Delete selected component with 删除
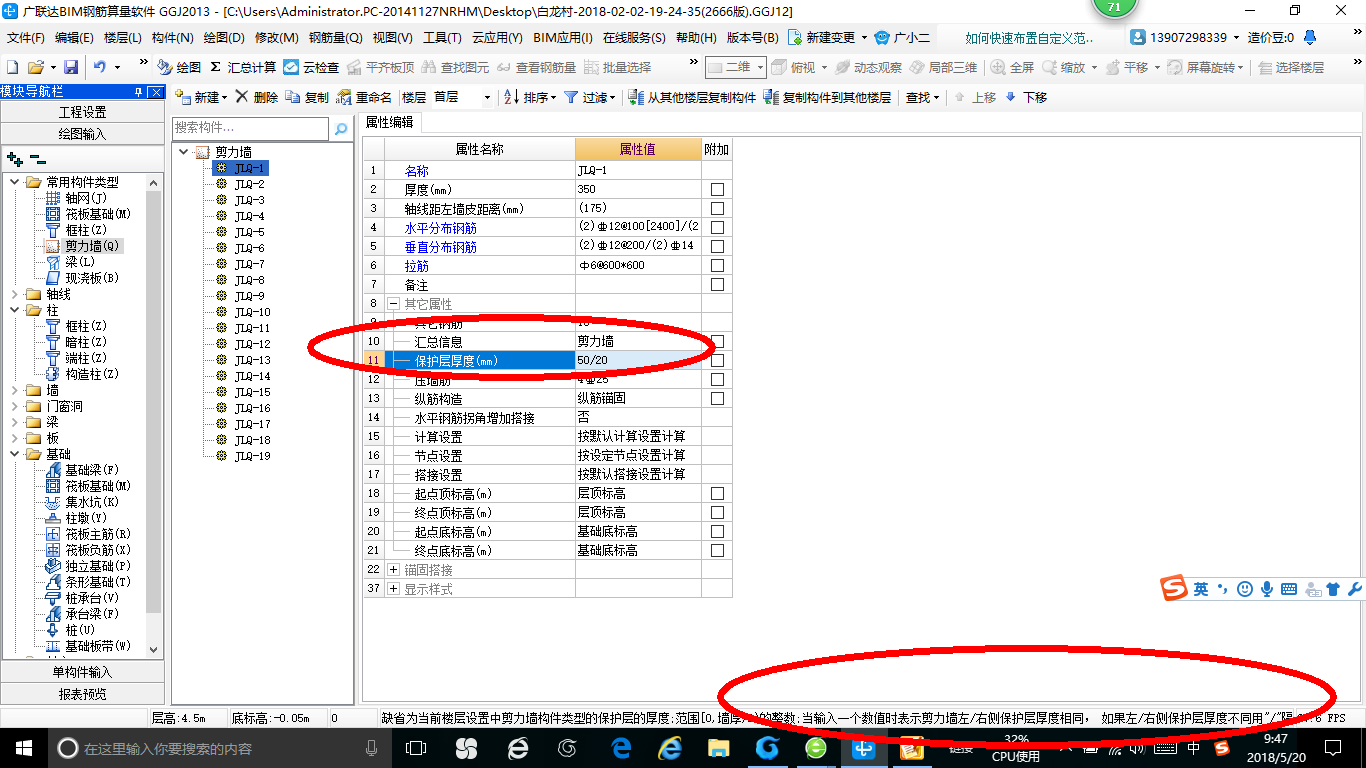Viewport: 1366px width, 768px height. coord(256,97)
